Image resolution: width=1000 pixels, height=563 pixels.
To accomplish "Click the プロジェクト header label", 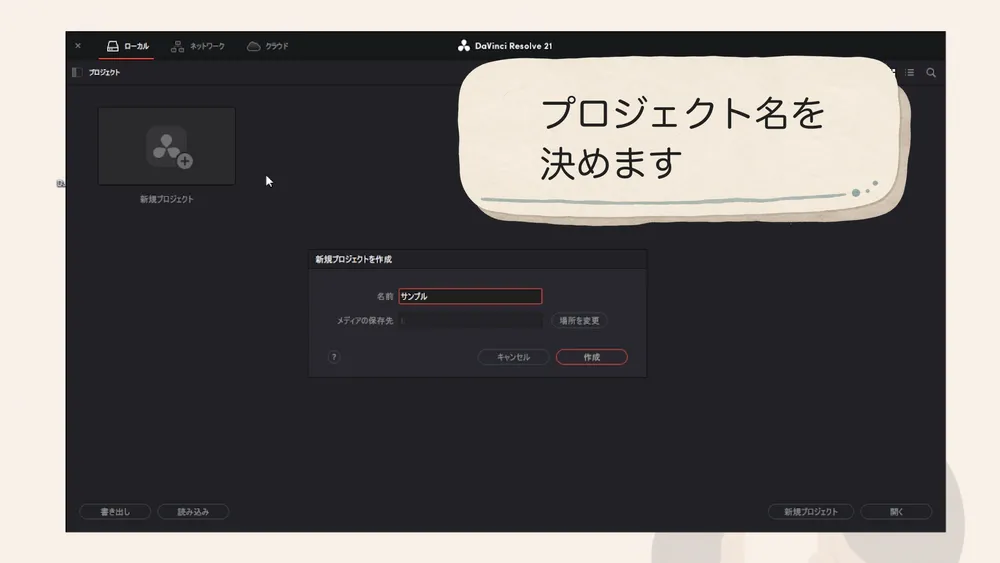I will coord(104,73).
